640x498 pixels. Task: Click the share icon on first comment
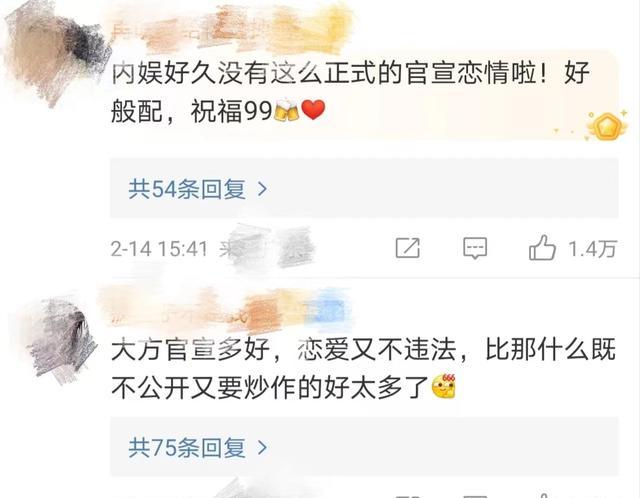pos(408,247)
